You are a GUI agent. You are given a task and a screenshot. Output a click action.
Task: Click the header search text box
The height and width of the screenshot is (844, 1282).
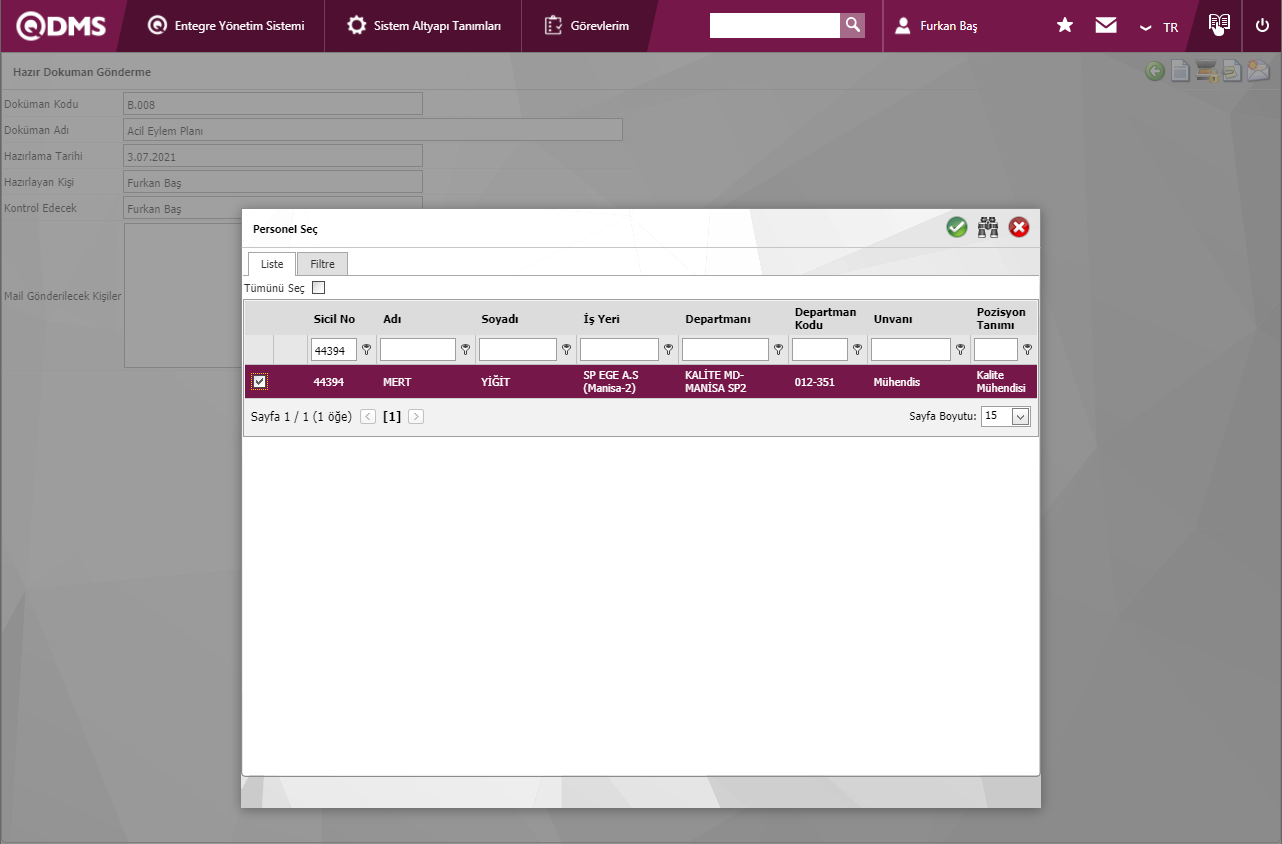(x=775, y=25)
